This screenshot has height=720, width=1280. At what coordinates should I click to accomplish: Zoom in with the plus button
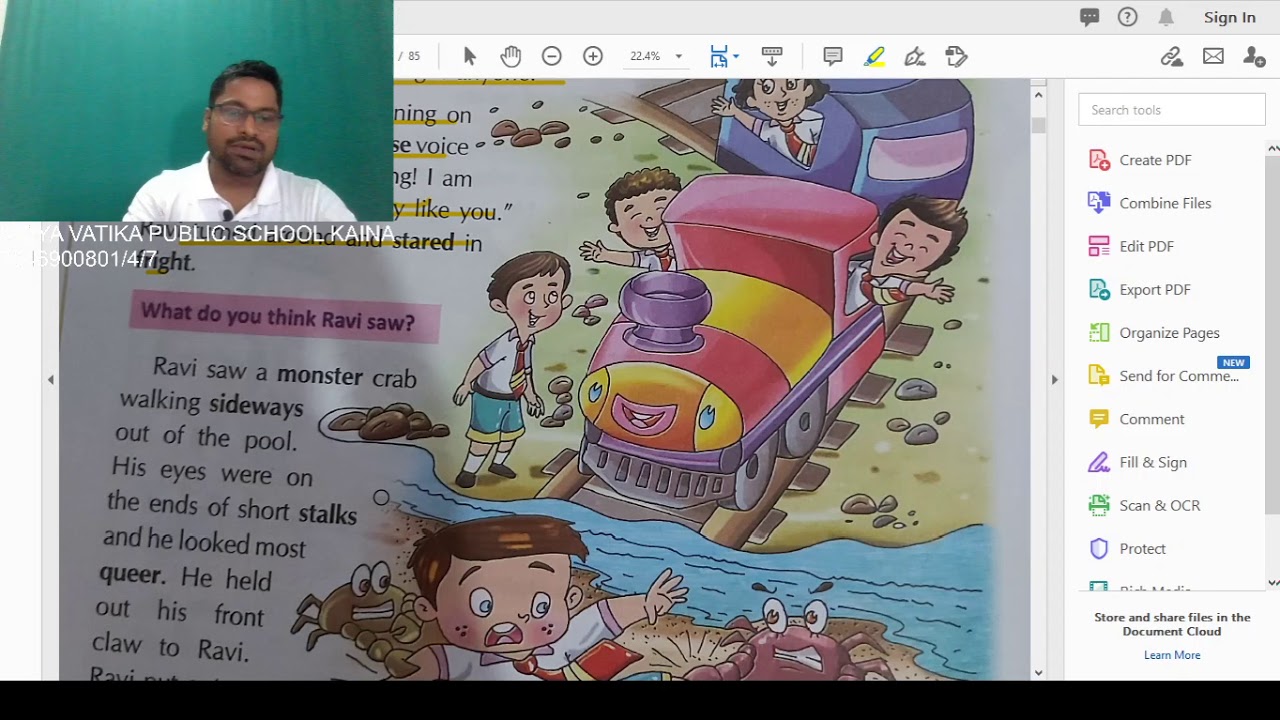click(x=593, y=57)
